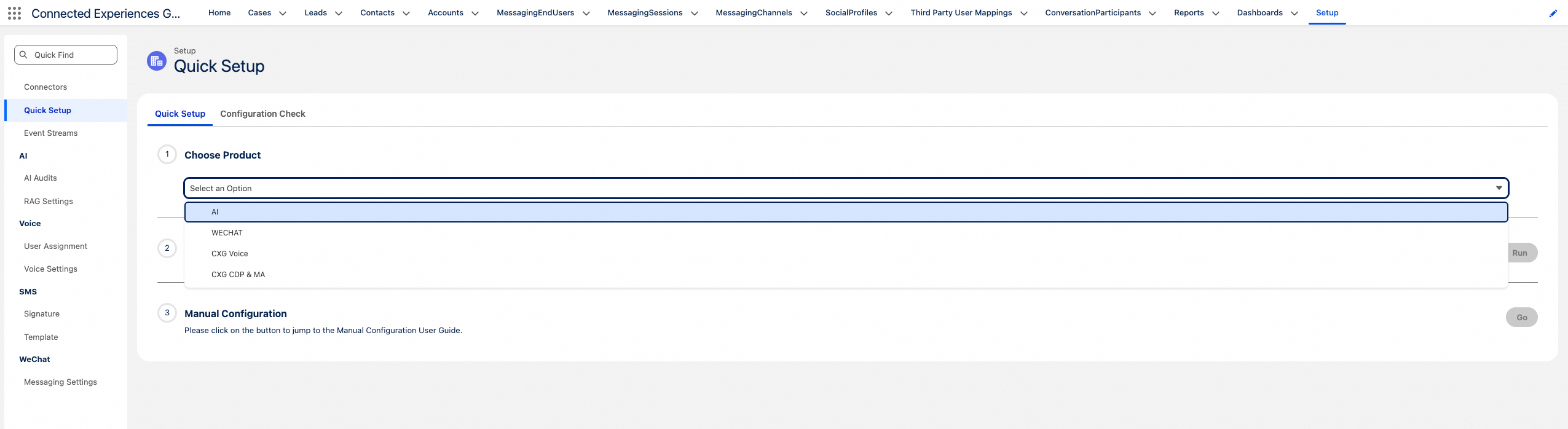Viewport: 1568px width, 429px height.
Task: Open the Leads tab
Action: pos(315,12)
